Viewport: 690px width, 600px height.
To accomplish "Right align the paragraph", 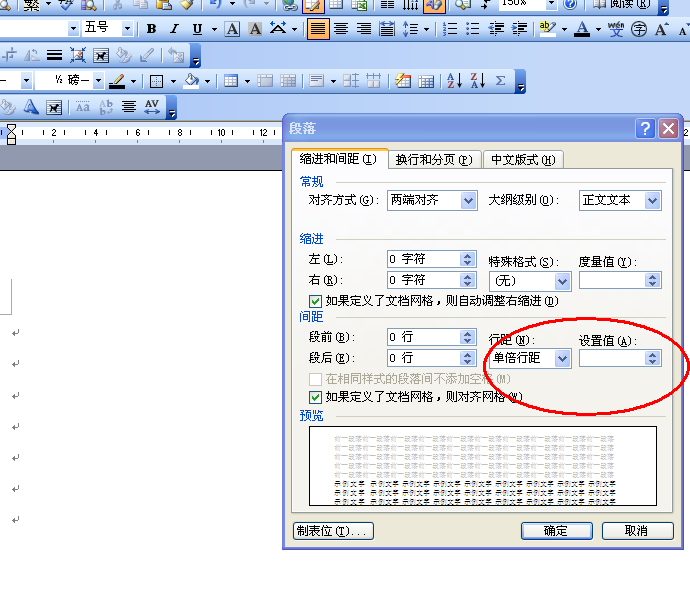I will pyautogui.click(x=363, y=29).
